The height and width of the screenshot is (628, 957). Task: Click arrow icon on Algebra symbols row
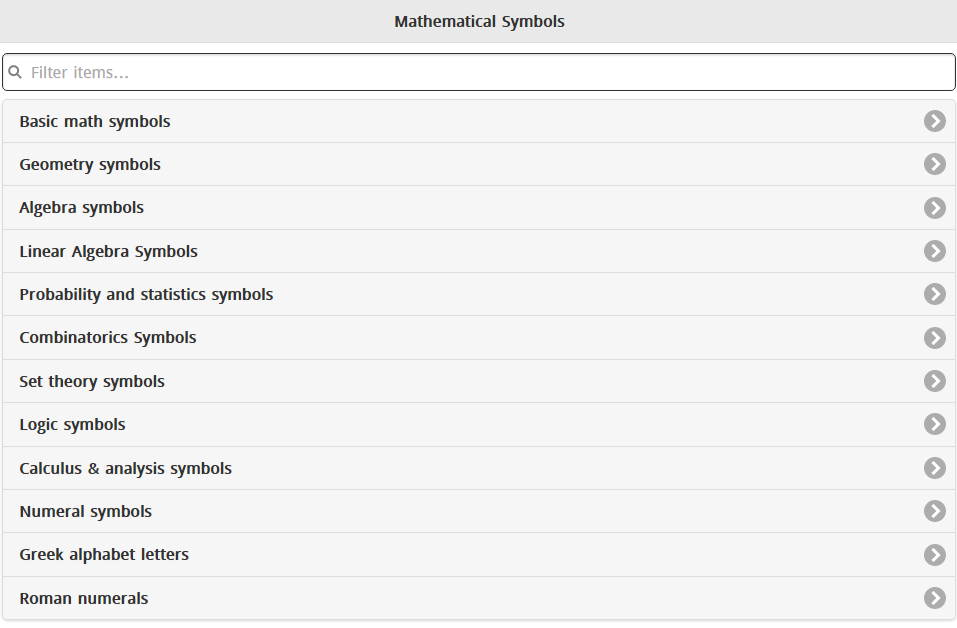[934, 208]
